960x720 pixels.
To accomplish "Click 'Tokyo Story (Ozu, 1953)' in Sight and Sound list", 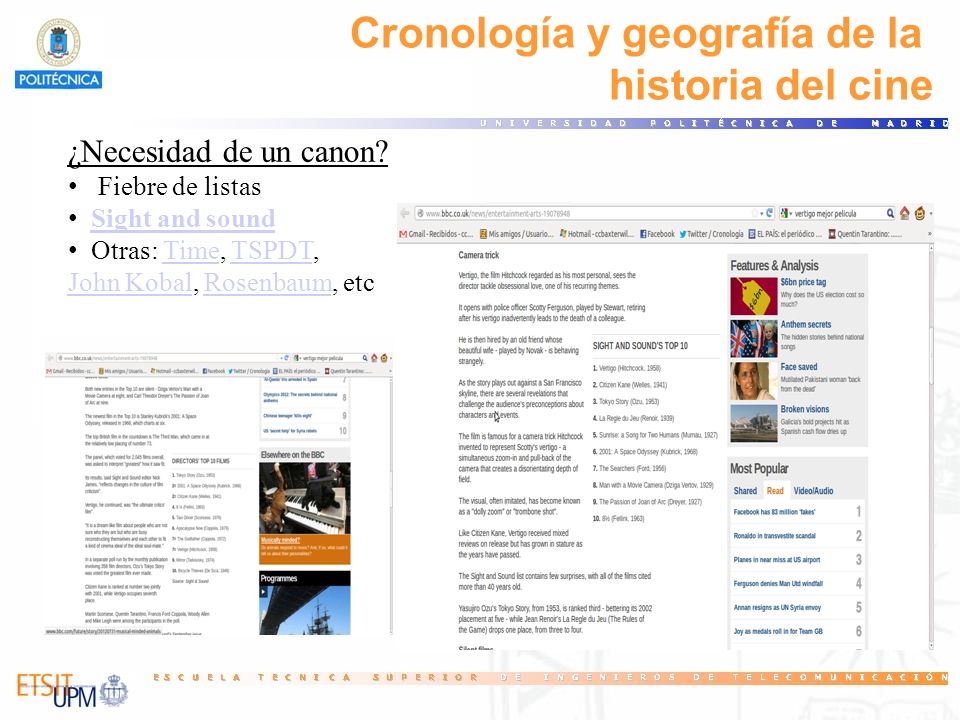I will (626, 402).
